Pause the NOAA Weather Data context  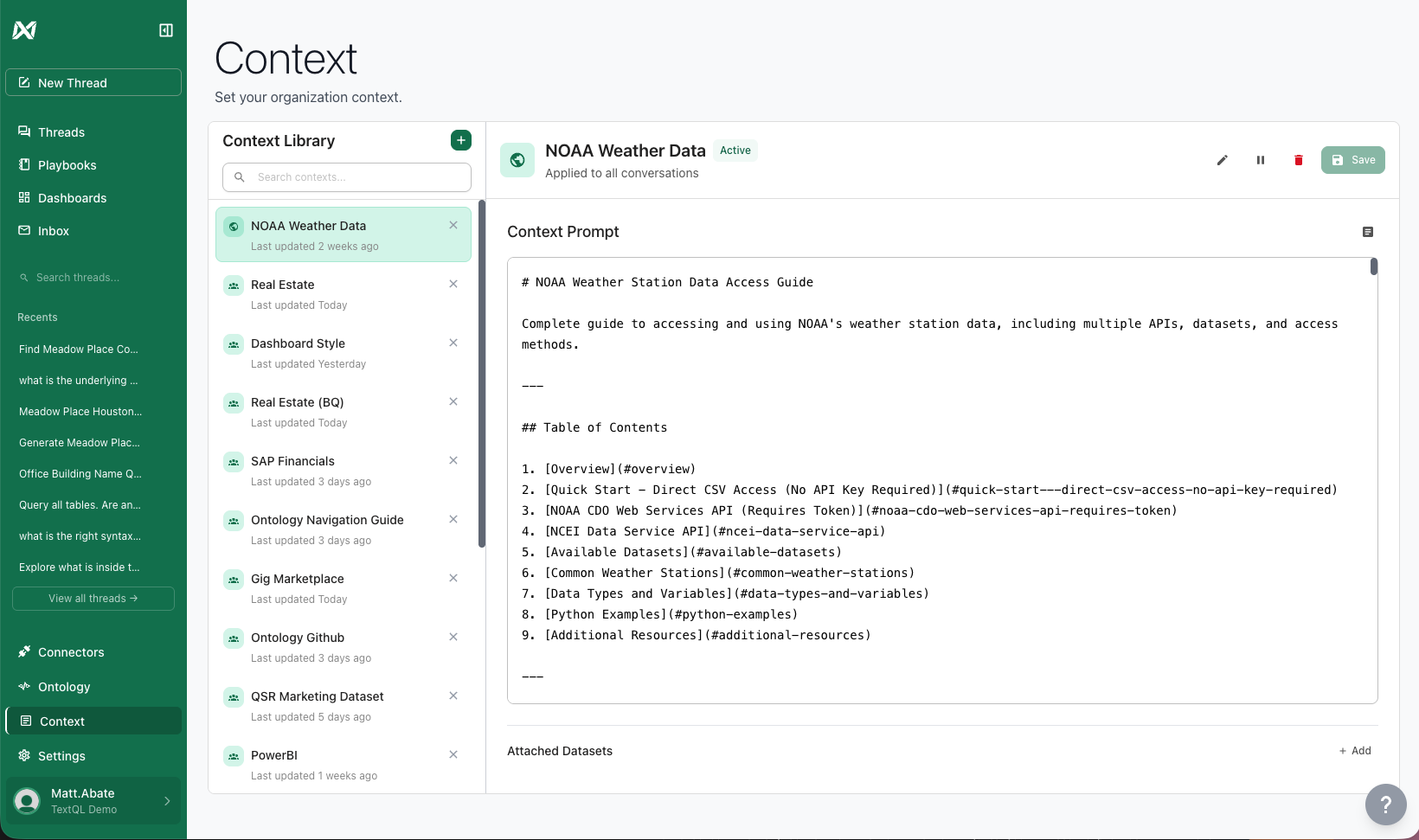pos(1261,160)
